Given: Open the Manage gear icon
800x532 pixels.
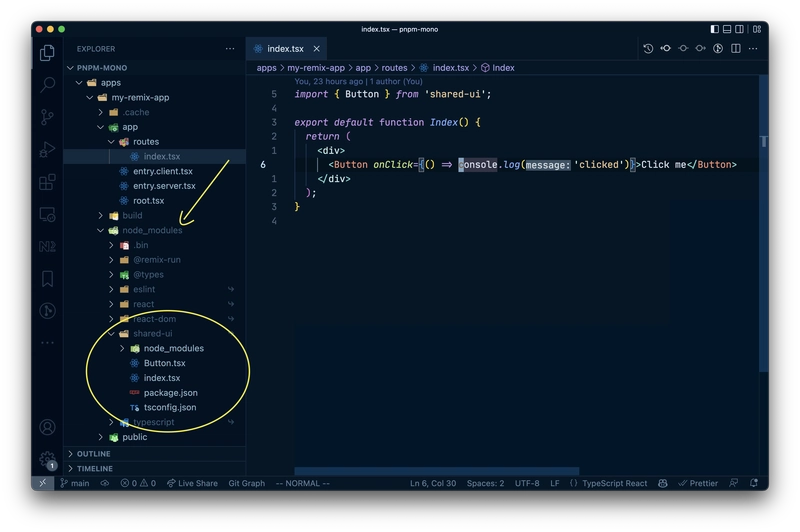Looking at the screenshot, I should click(x=47, y=460).
